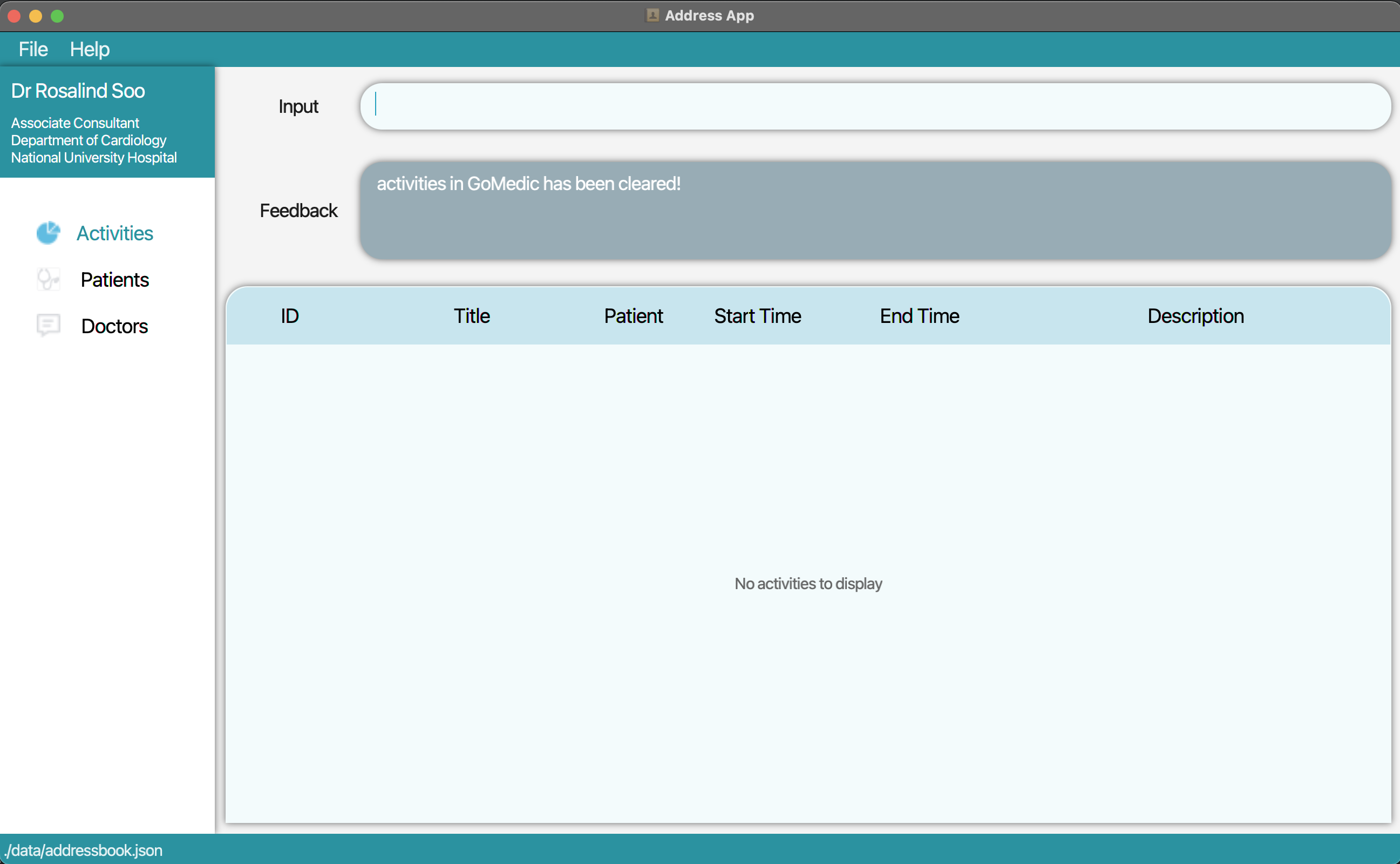Click the Description column header
The height and width of the screenshot is (864, 1400).
click(x=1195, y=315)
